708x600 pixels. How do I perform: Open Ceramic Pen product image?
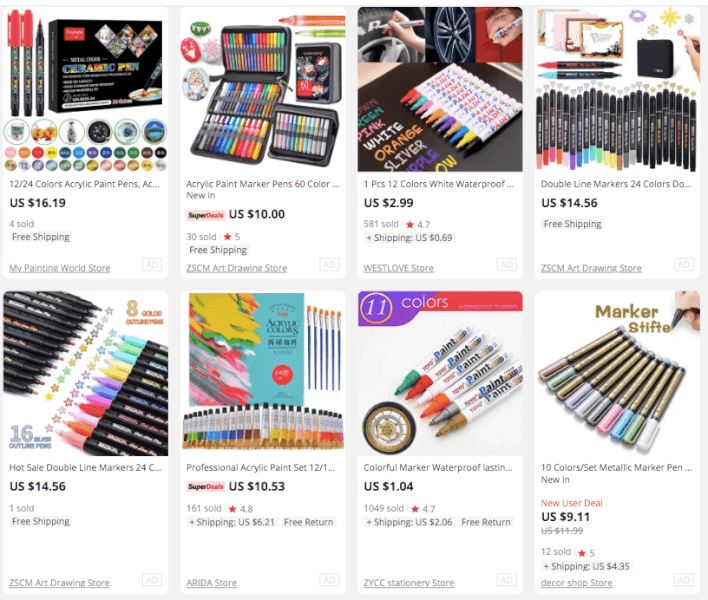click(86, 89)
